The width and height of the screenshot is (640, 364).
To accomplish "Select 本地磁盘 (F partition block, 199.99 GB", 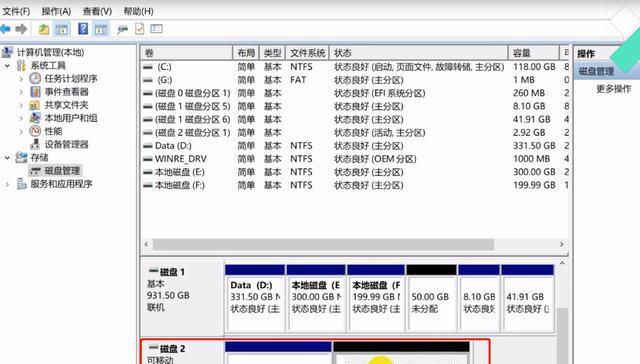I will point(376,298).
